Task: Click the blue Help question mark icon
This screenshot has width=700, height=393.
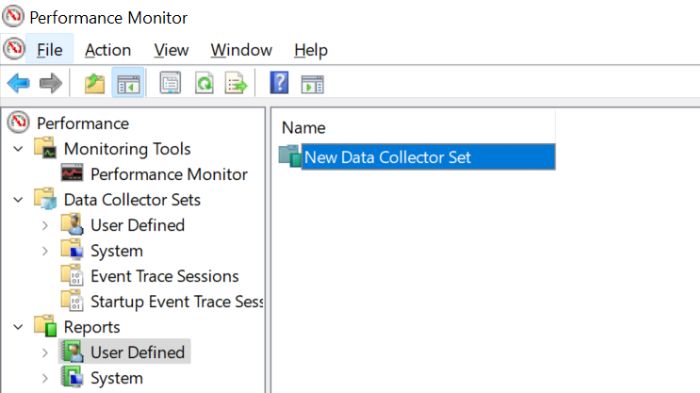Action: pyautogui.click(x=279, y=83)
